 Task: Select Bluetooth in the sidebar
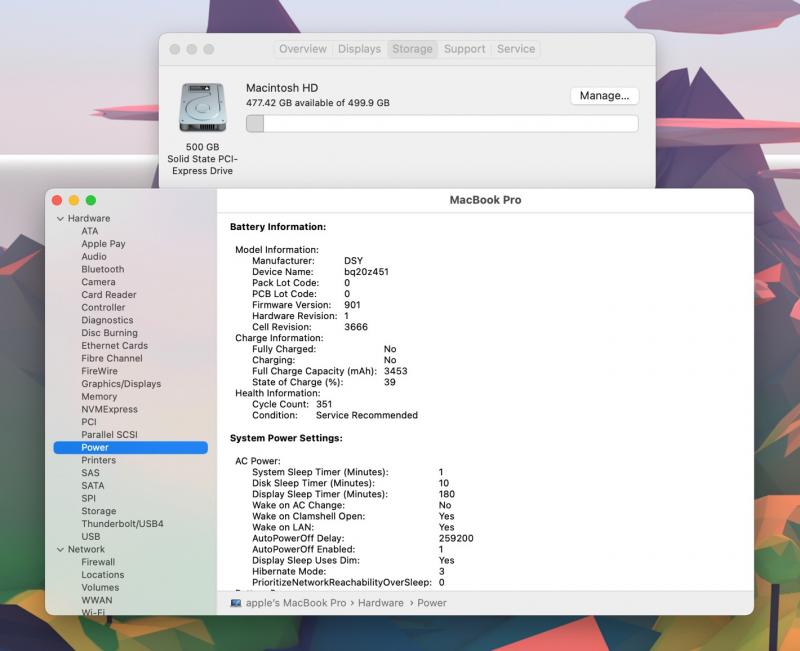pos(103,269)
